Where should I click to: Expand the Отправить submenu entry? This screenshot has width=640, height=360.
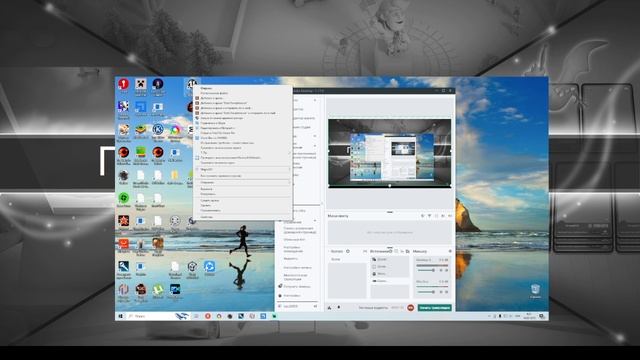tap(242, 182)
